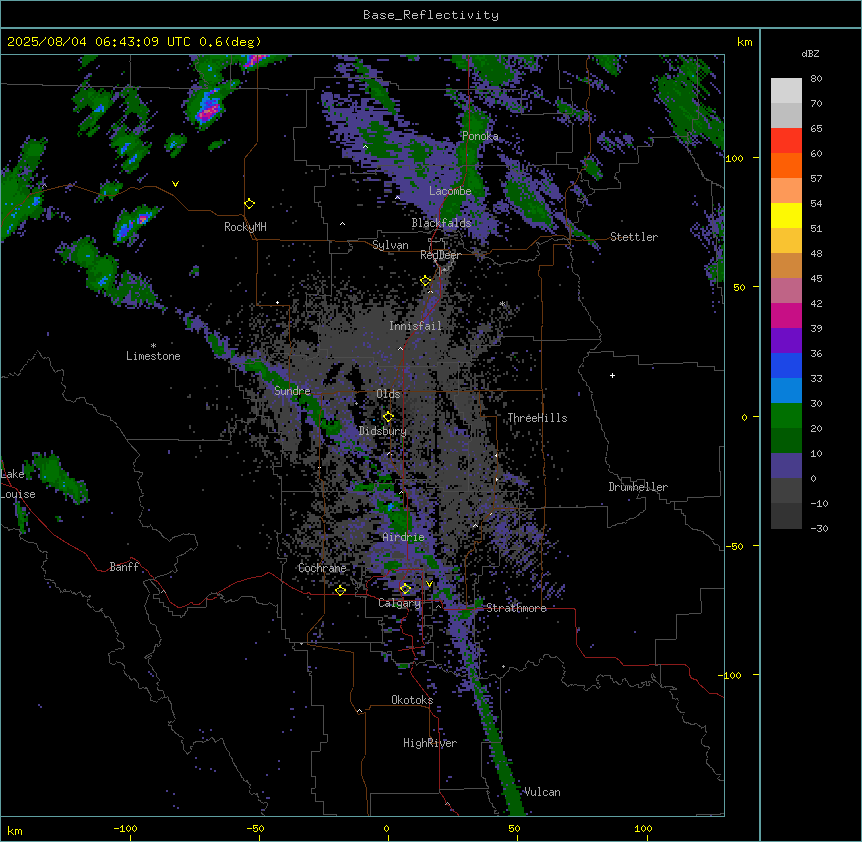This screenshot has width=862, height=842.
Task: Click the 0.6(deg) elevation angle text
Action: click(x=230, y=42)
